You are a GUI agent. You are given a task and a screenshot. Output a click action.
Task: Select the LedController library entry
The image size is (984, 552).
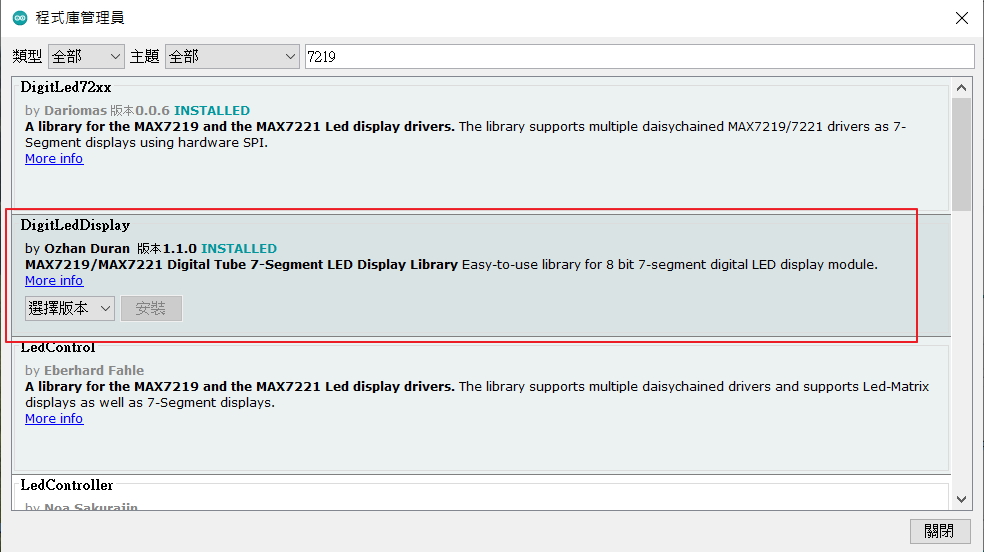click(67, 486)
